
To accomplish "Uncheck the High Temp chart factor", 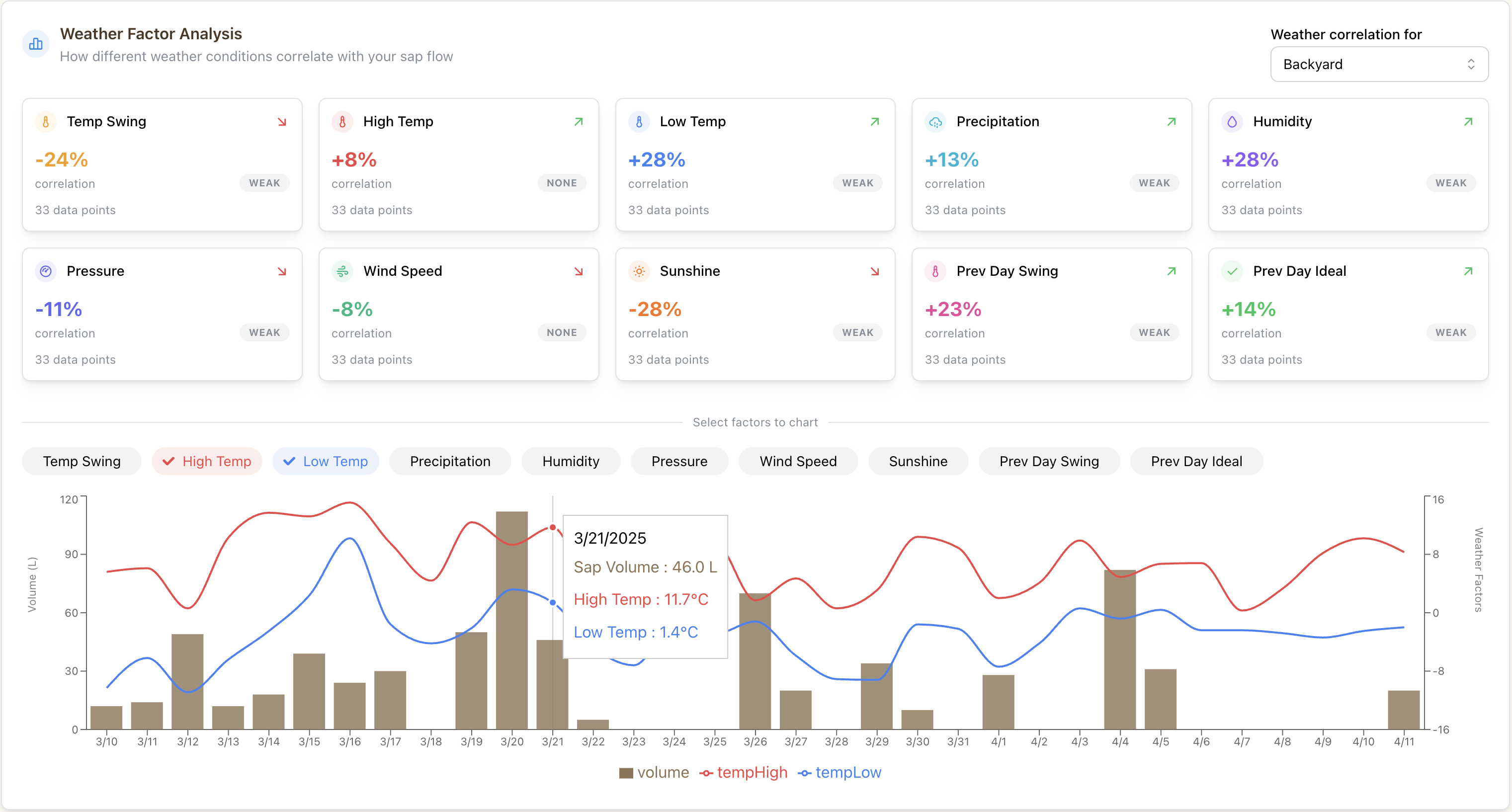I will [207, 461].
